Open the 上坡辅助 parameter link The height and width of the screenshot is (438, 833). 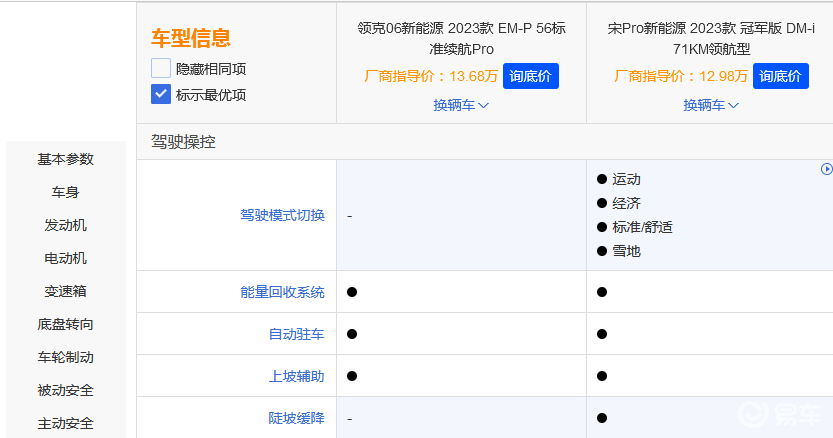pos(296,376)
